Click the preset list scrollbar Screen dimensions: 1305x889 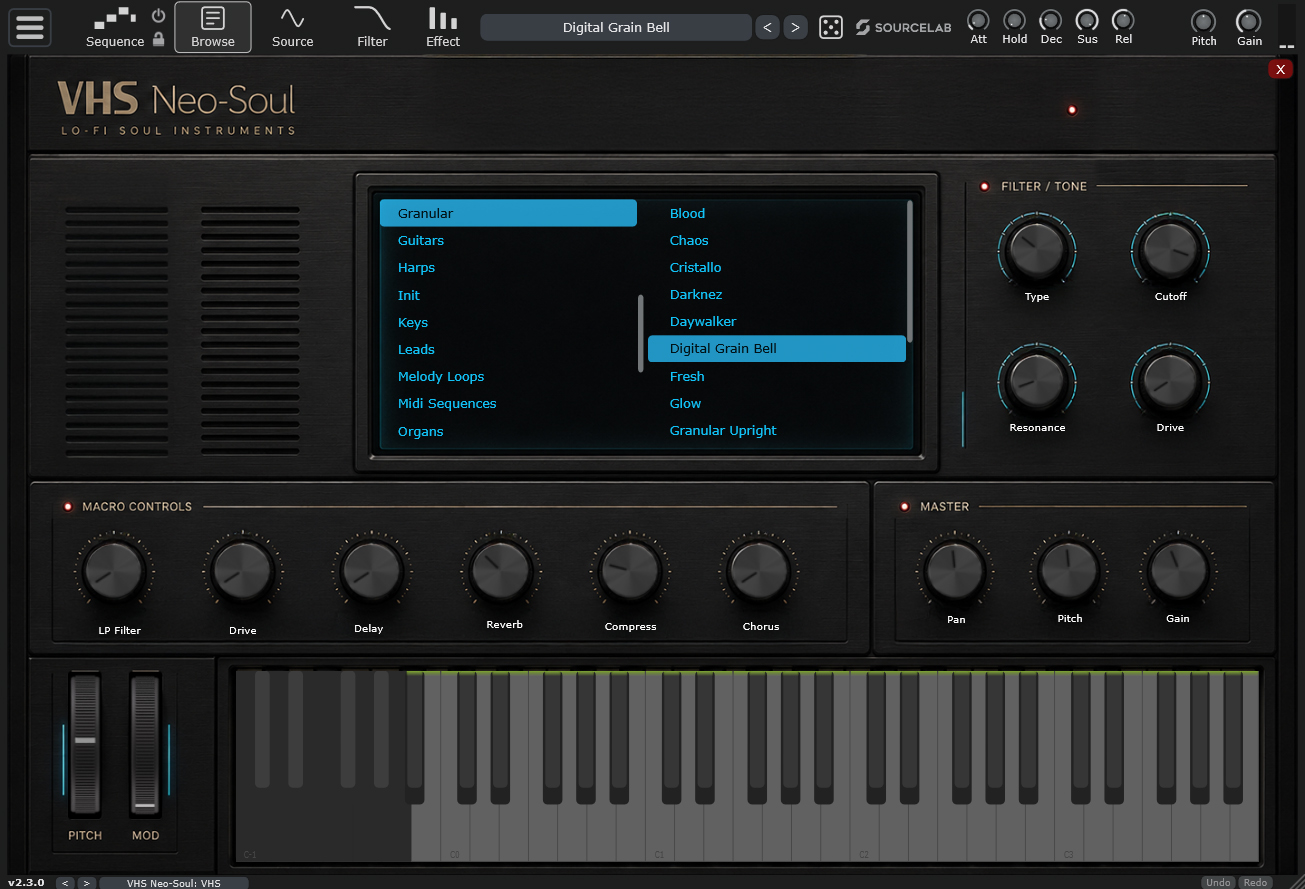point(910,271)
